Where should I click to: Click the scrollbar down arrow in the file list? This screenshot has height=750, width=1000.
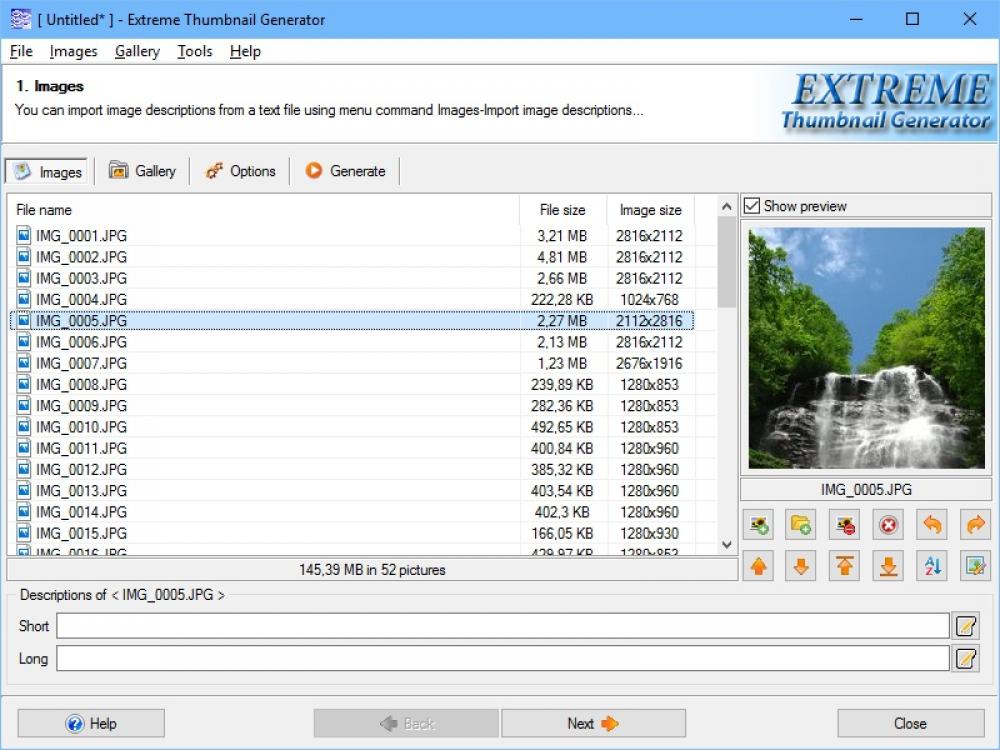coord(726,545)
